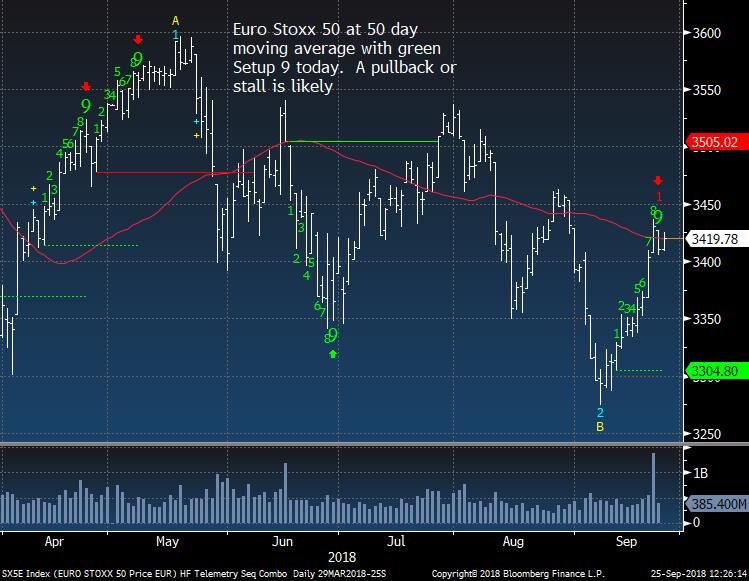Select the large green 9 in September
The image size is (749, 581).
(658, 217)
